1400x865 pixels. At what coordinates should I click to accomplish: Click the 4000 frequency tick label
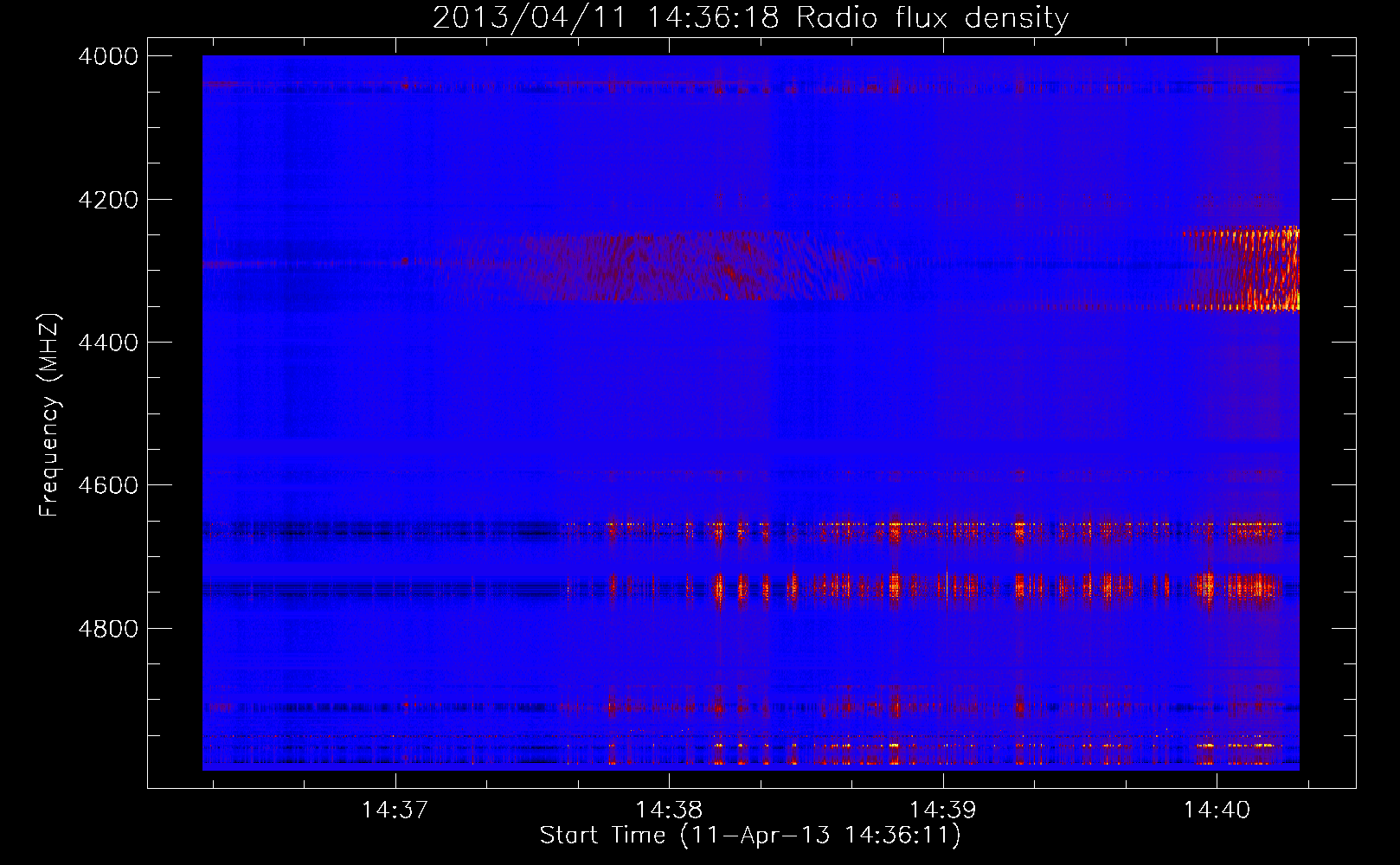(x=108, y=56)
